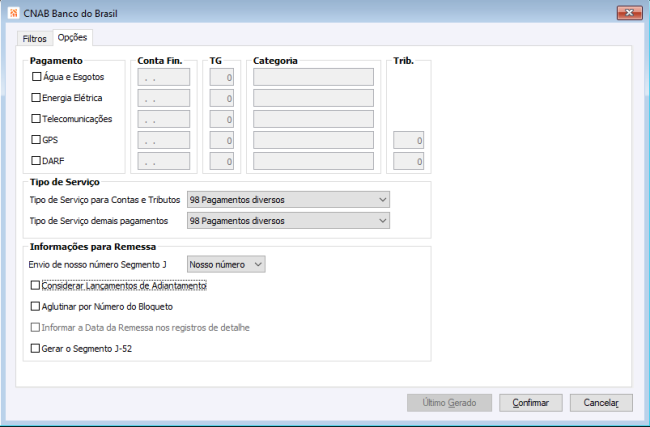
Task: Confirm the dialog with Confirmar
Action: [x=531, y=403]
